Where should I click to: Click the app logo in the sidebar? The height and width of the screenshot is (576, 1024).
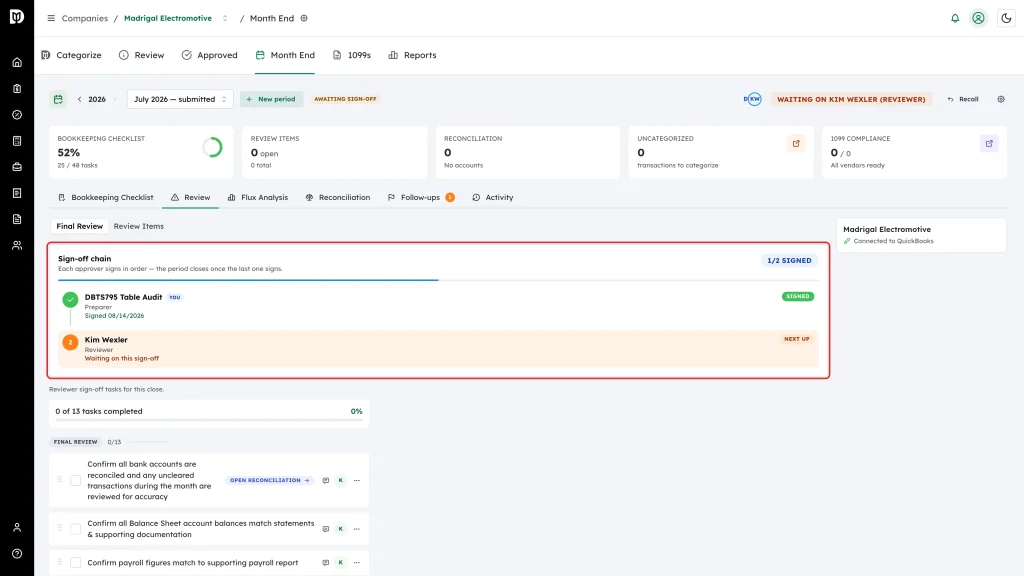tap(17, 16)
